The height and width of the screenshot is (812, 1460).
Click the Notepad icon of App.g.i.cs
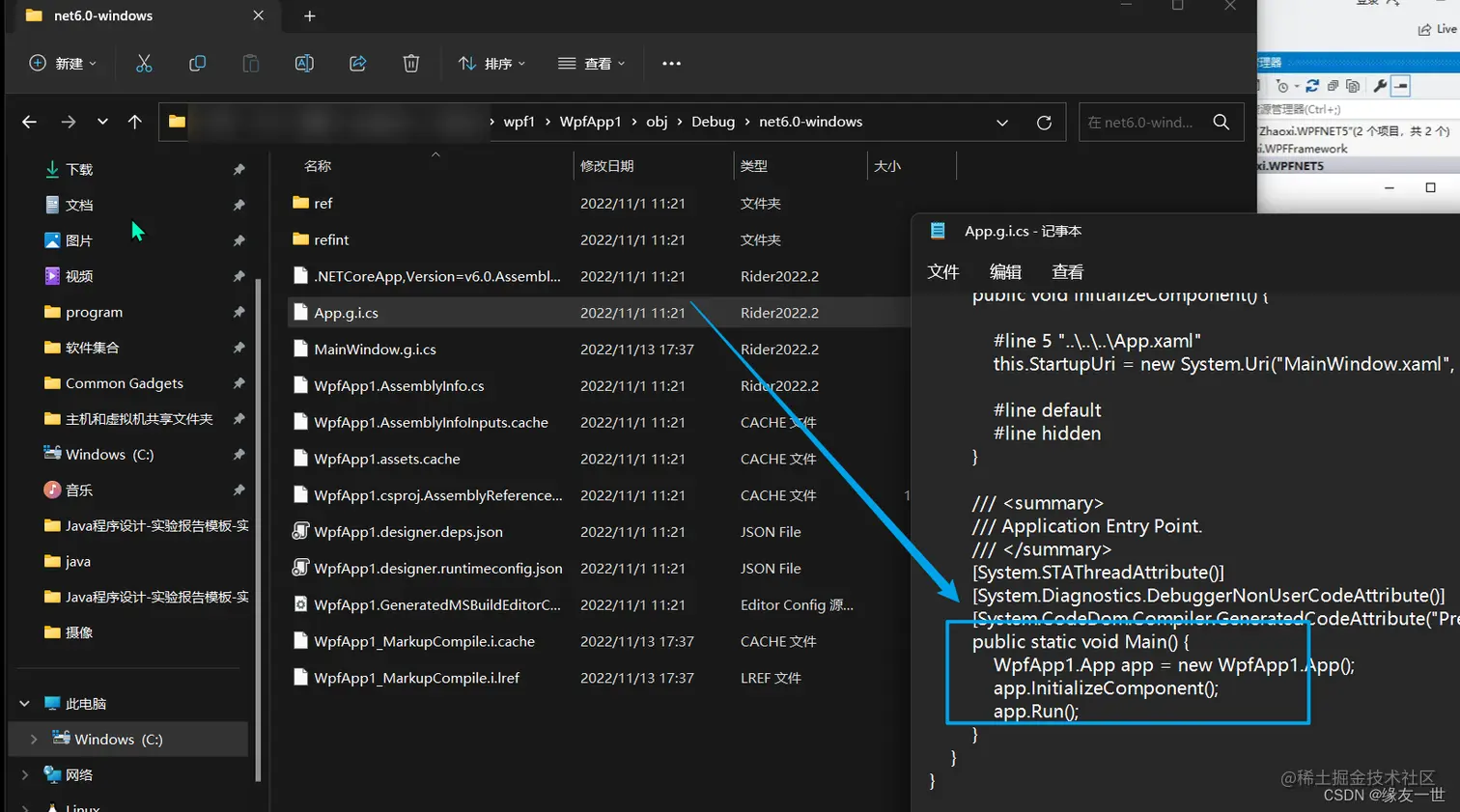[x=937, y=231]
